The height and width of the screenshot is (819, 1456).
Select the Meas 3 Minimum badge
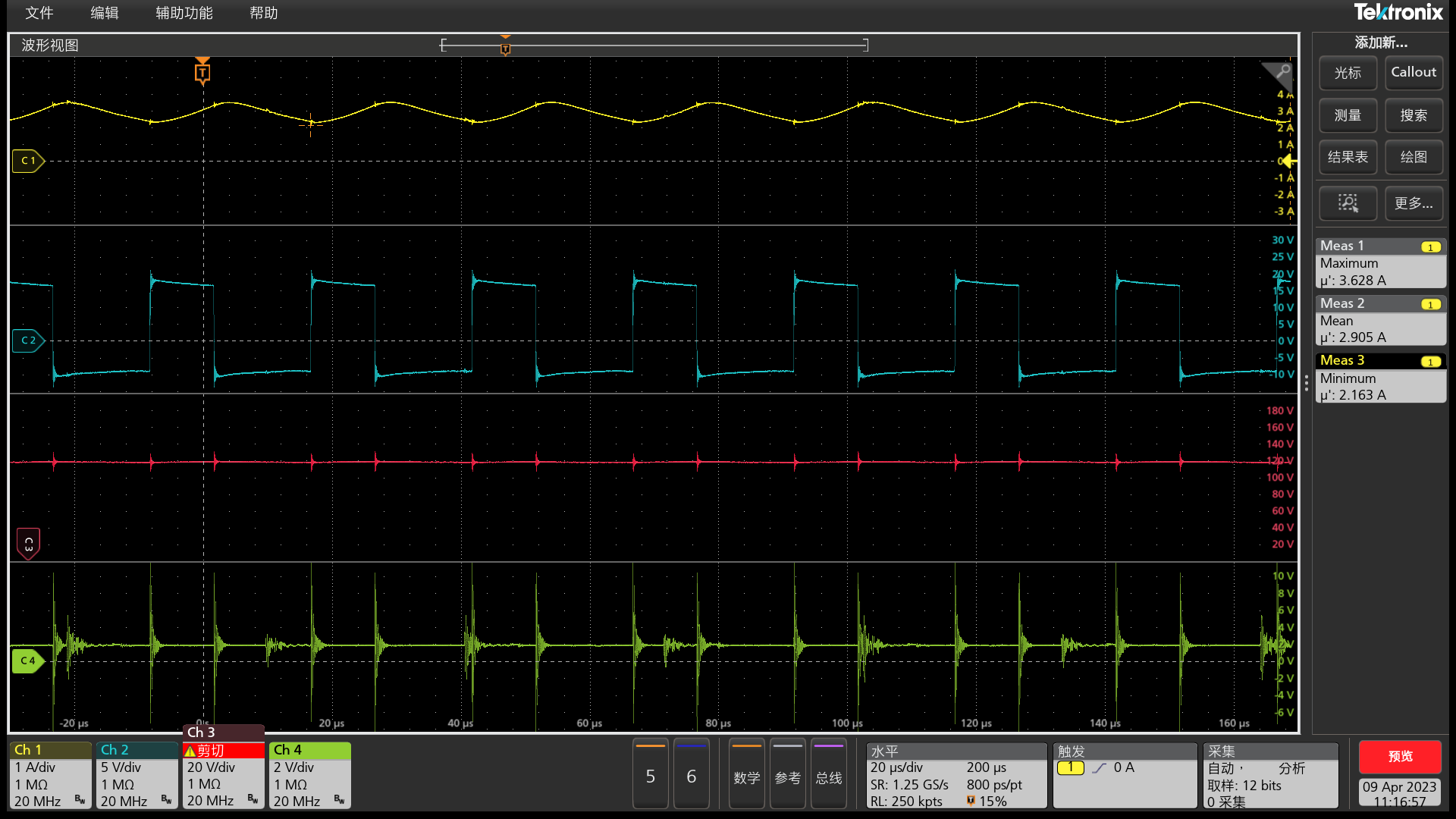pos(1380,378)
